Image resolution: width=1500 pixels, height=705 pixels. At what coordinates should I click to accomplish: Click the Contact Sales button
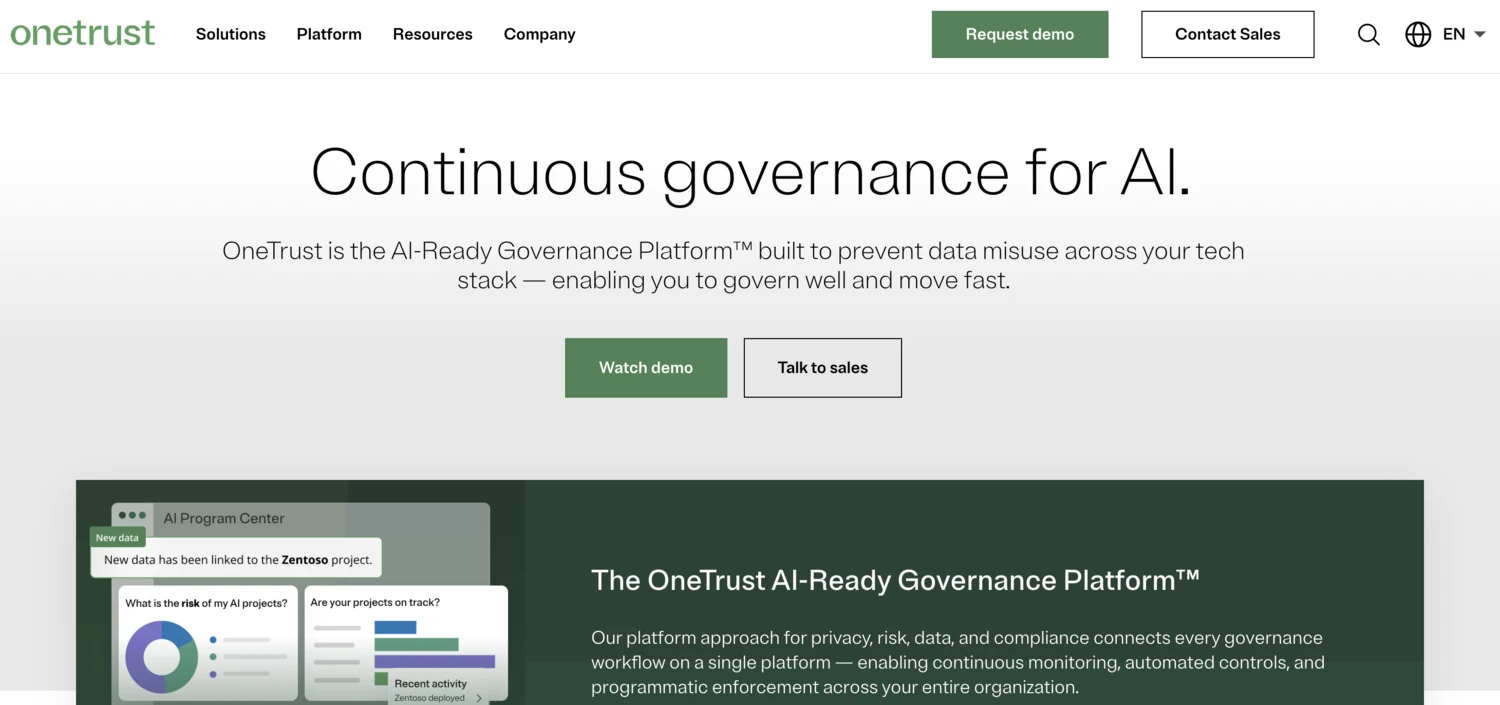point(1227,34)
